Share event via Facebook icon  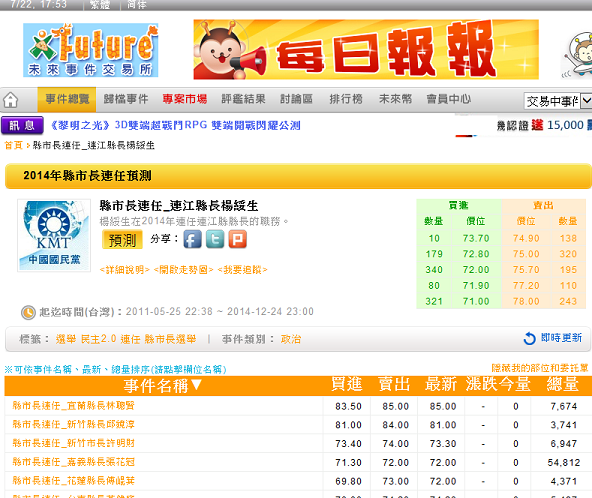tap(193, 239)
